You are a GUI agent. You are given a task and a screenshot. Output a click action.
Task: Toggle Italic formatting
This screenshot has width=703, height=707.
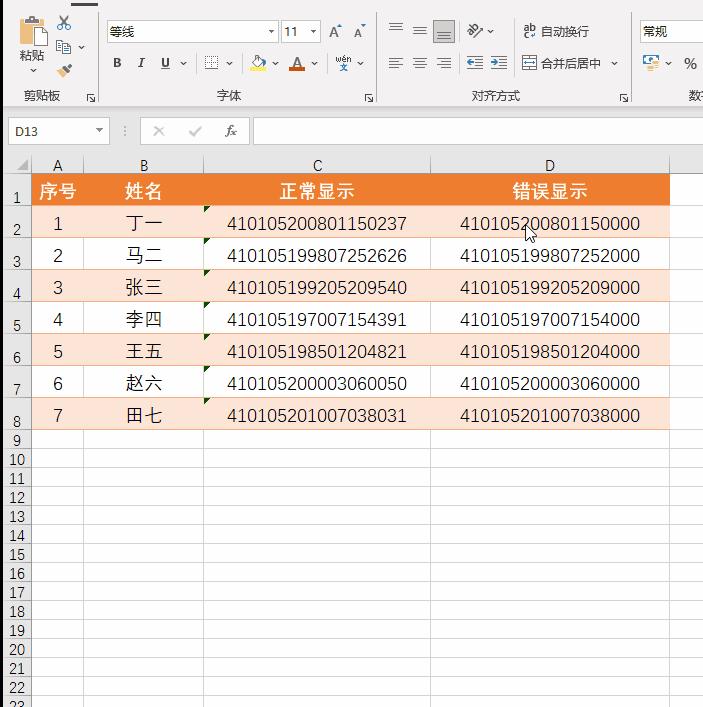tap(141, 63)
